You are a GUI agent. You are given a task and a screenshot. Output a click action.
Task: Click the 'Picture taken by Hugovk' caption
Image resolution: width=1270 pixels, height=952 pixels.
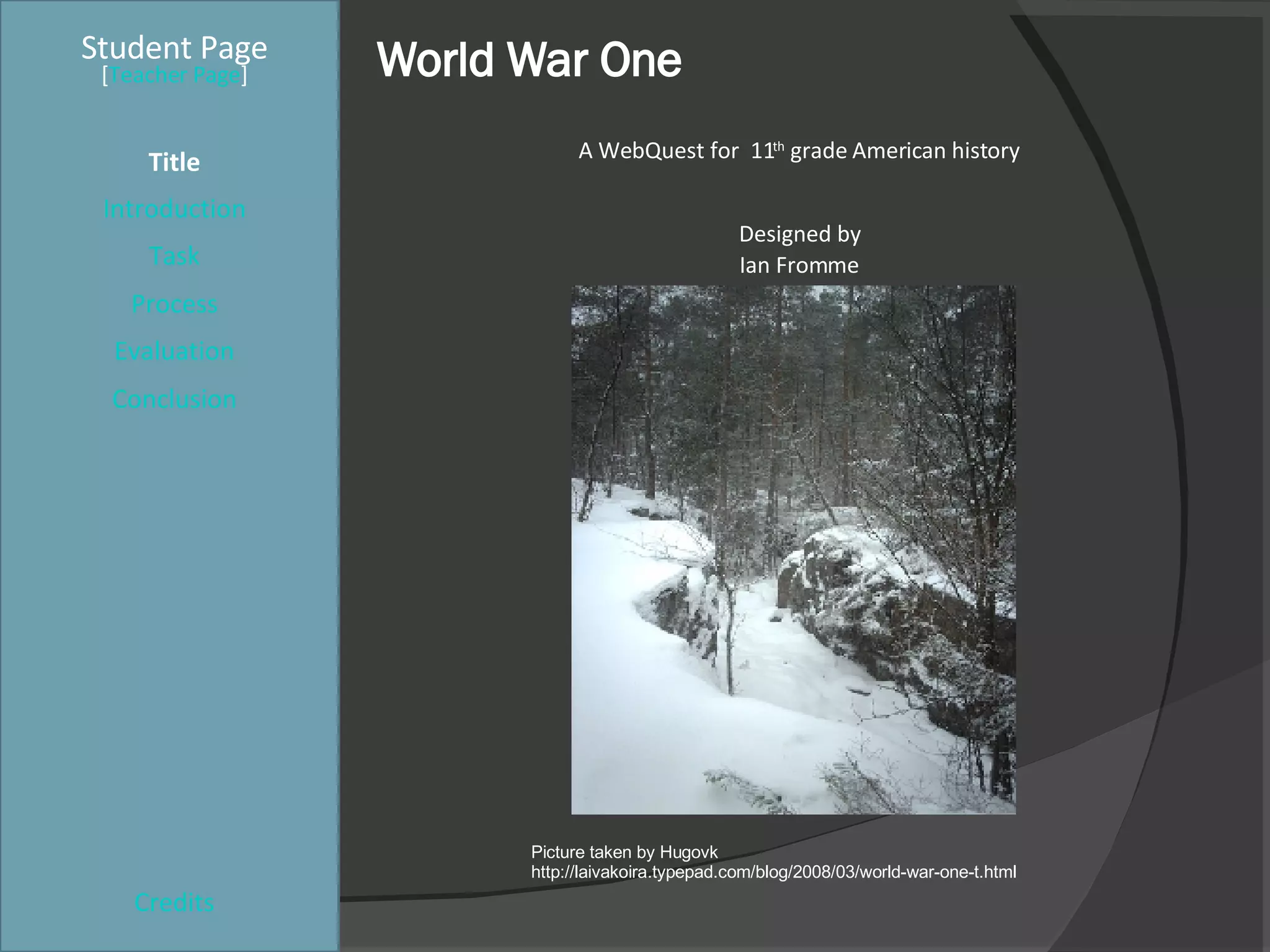(624, 852)
